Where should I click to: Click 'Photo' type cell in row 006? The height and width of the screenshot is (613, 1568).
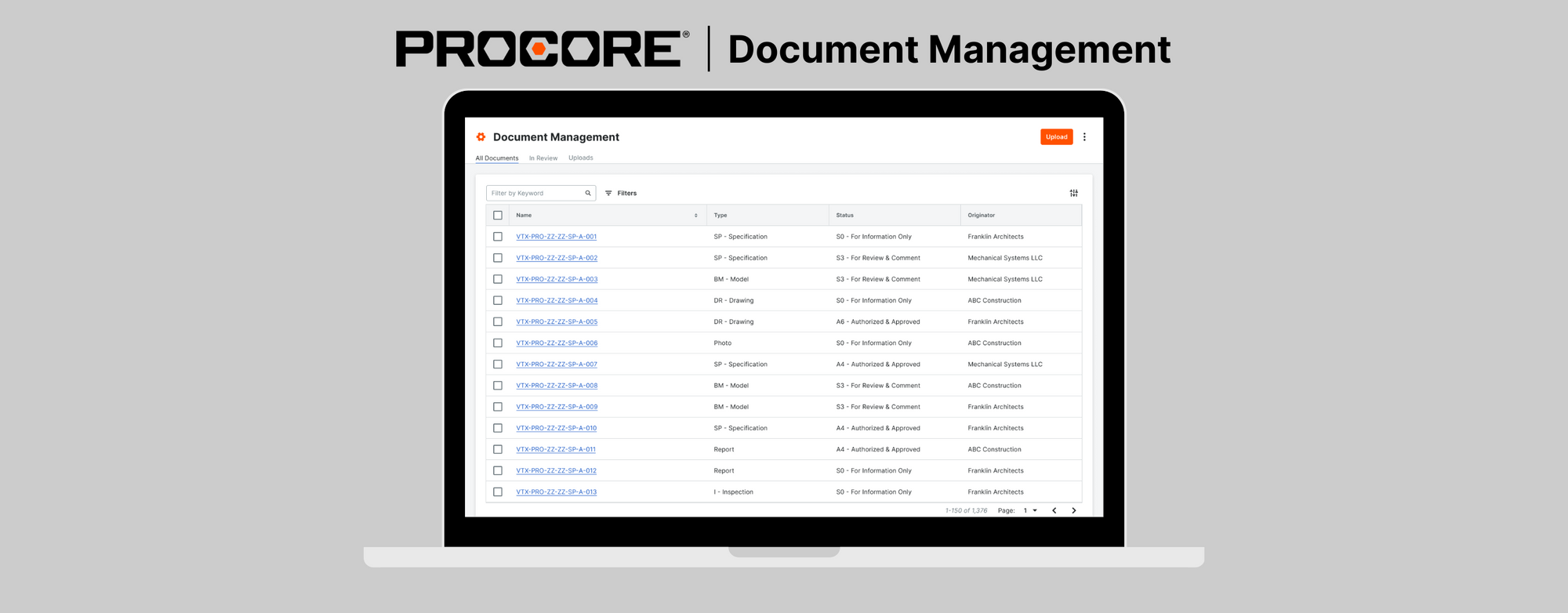tap(722, 343)
